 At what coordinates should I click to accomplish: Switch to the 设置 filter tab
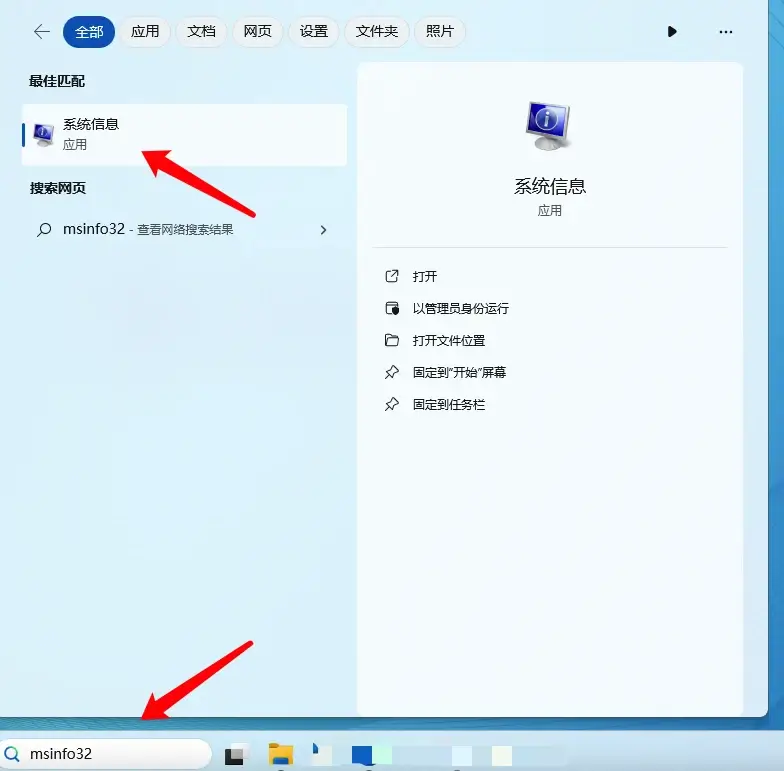[x=314, y=32]
